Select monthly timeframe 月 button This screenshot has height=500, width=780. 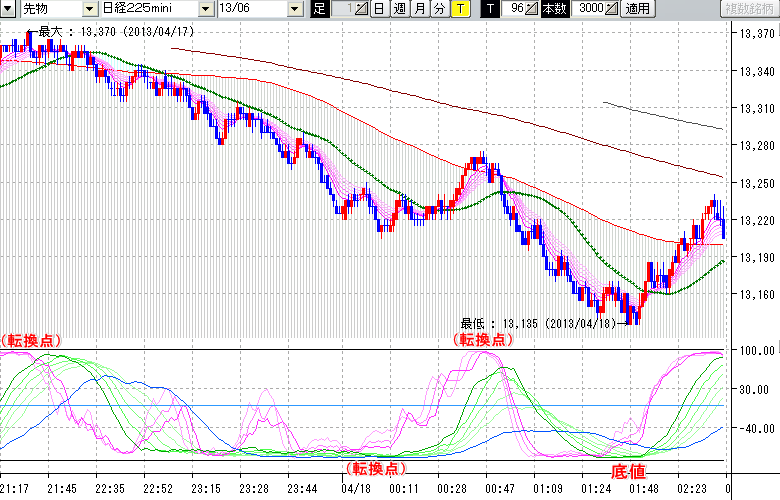coord(419,9)
